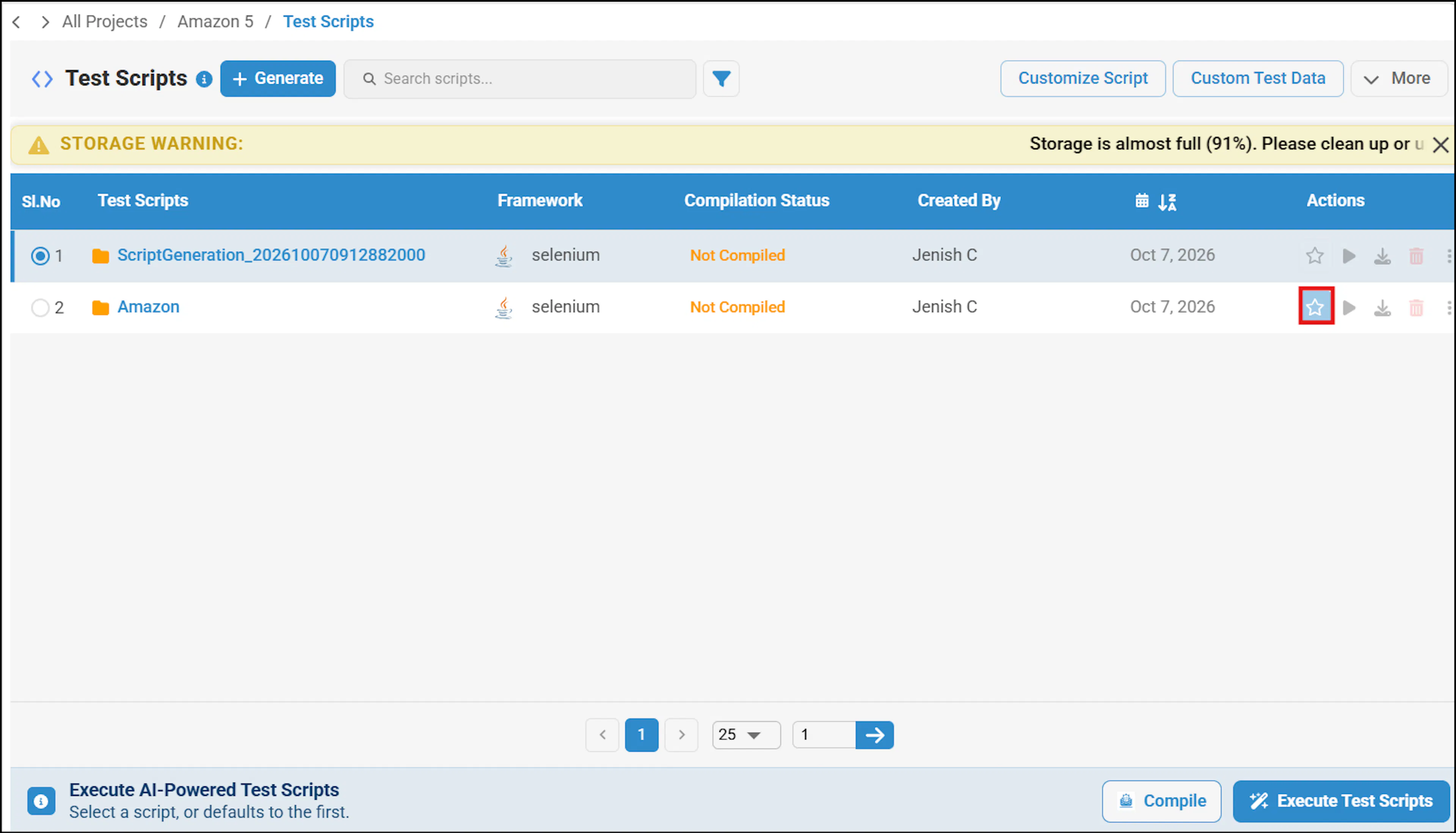This screenshot has width=1456, height=833.
Task: Download the Amazon script
Action: click(1382, 308)
